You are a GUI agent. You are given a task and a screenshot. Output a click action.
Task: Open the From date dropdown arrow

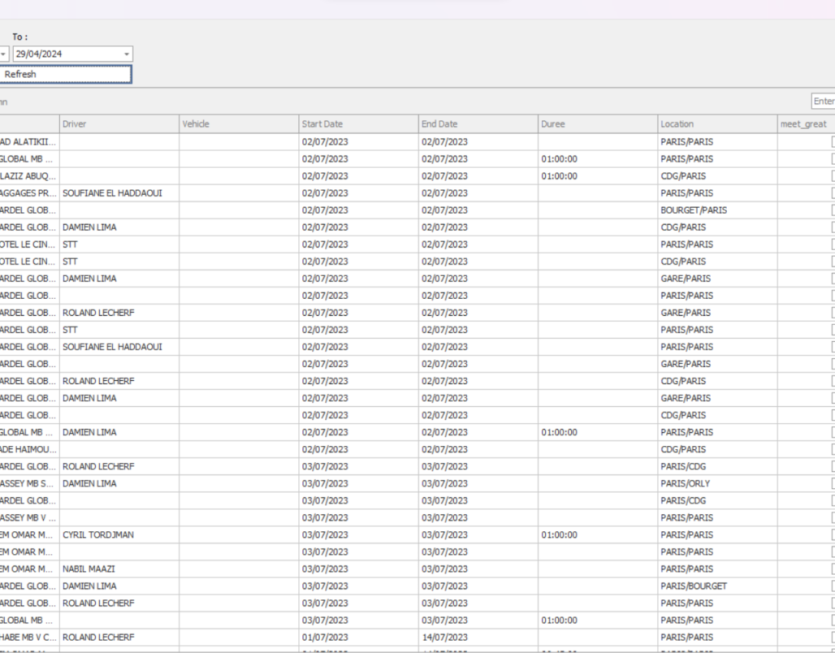click(x=4, y=54)
